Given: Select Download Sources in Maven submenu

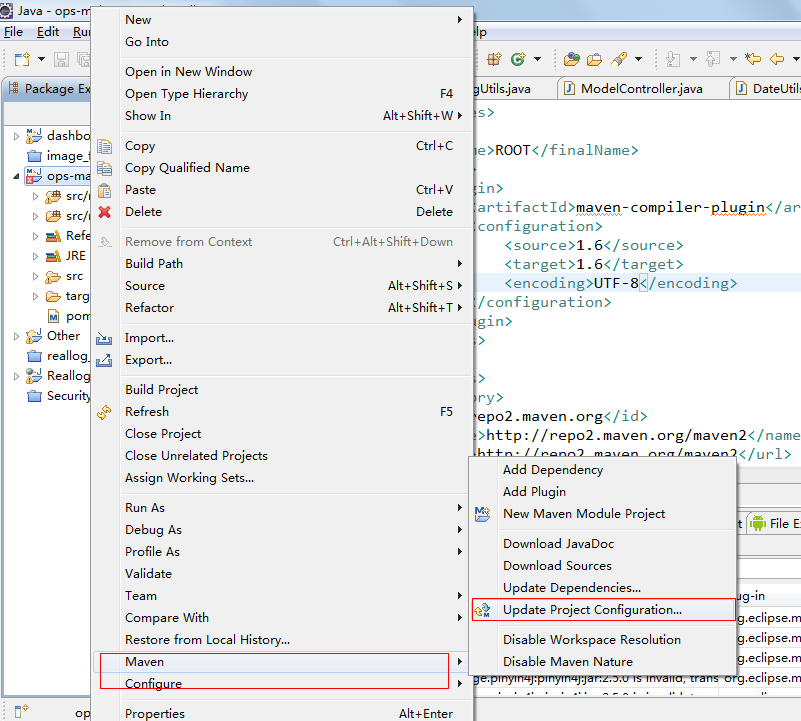Looking at the screenshot, I should coord(557,566).
